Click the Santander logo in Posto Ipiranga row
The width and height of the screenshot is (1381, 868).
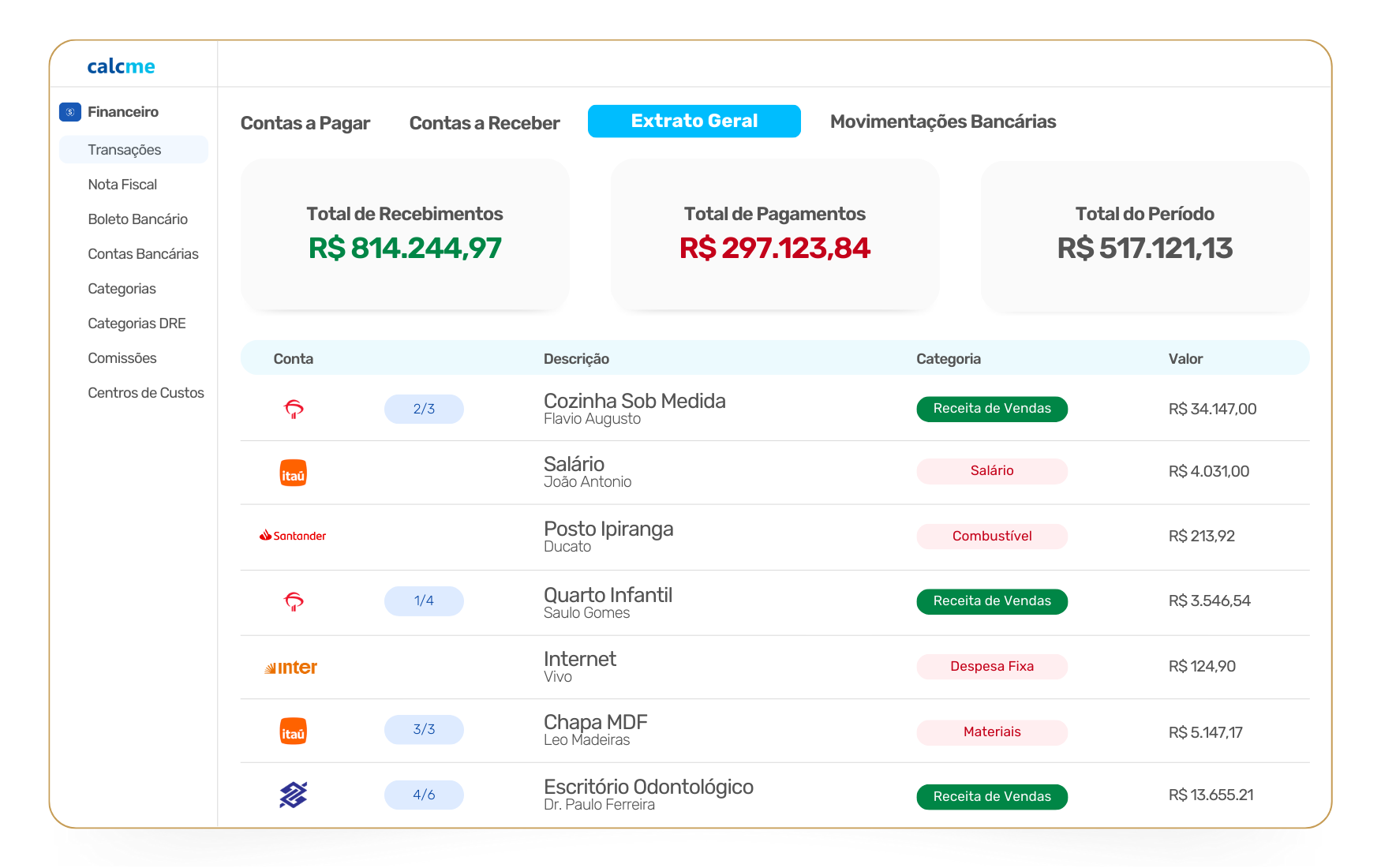pos(293,536)
